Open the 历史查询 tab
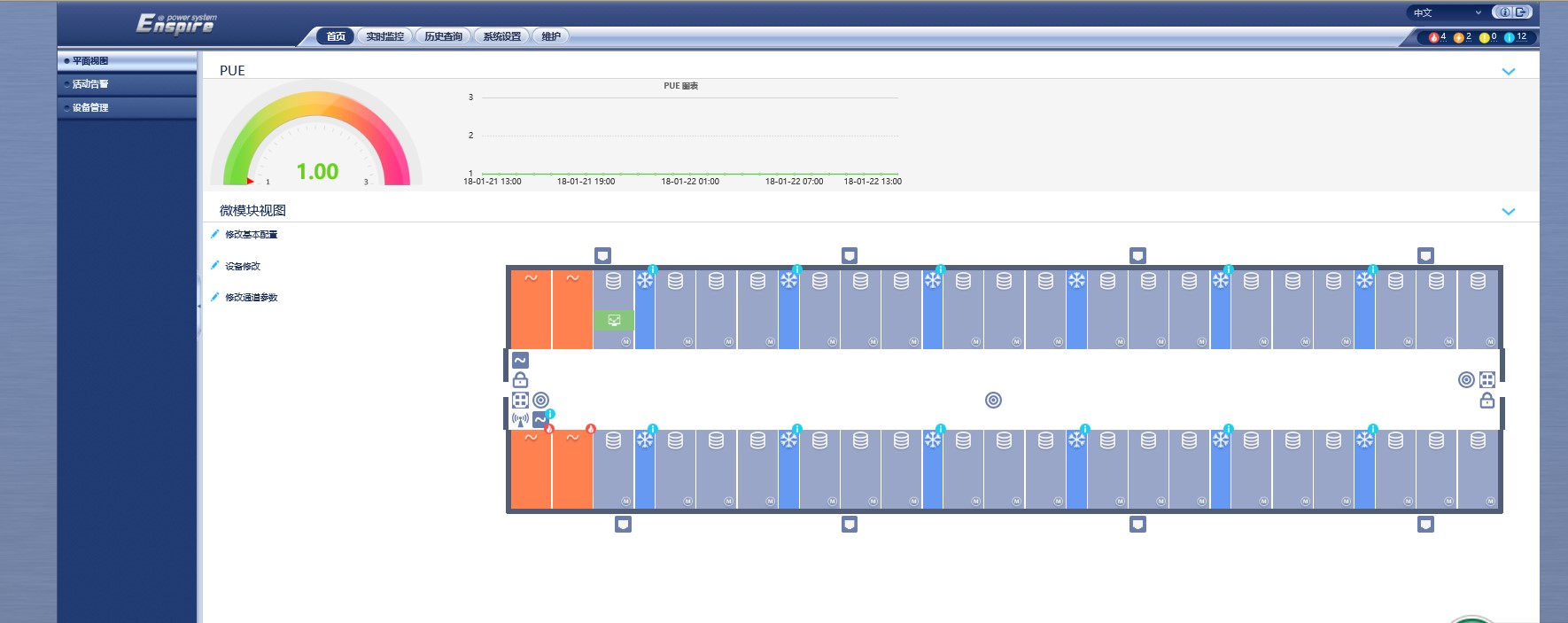Screen dimensions: 1568x623 [443, 36]
